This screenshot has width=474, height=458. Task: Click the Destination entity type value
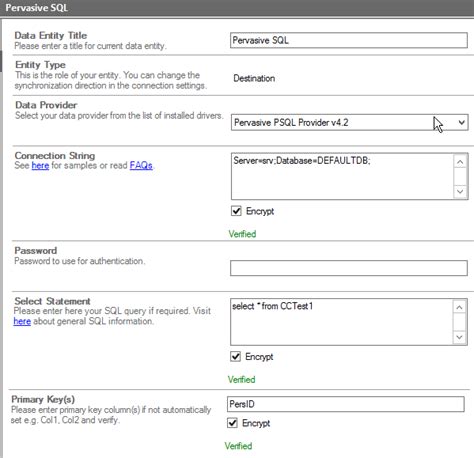click(x=254, y=78)
